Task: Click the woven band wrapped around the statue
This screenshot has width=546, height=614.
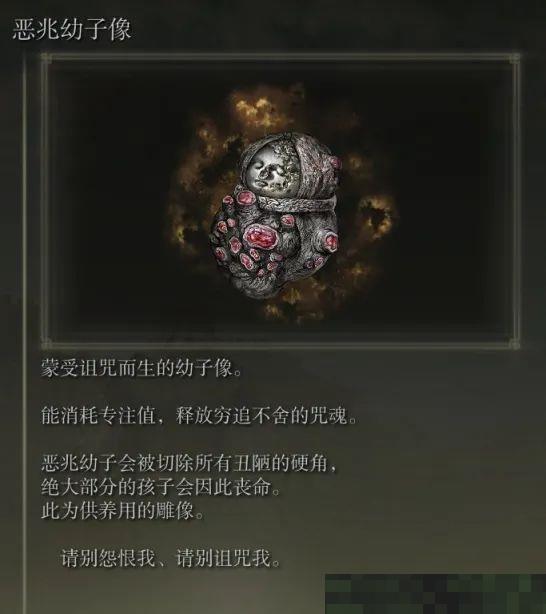Action: coord(296,205)
